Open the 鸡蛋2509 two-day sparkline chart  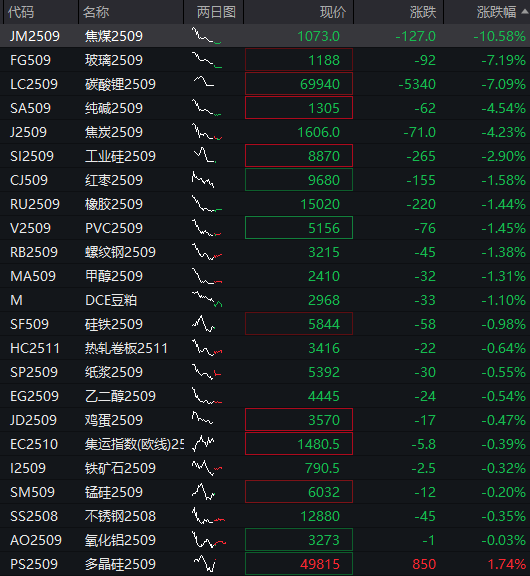pos(202,418)
